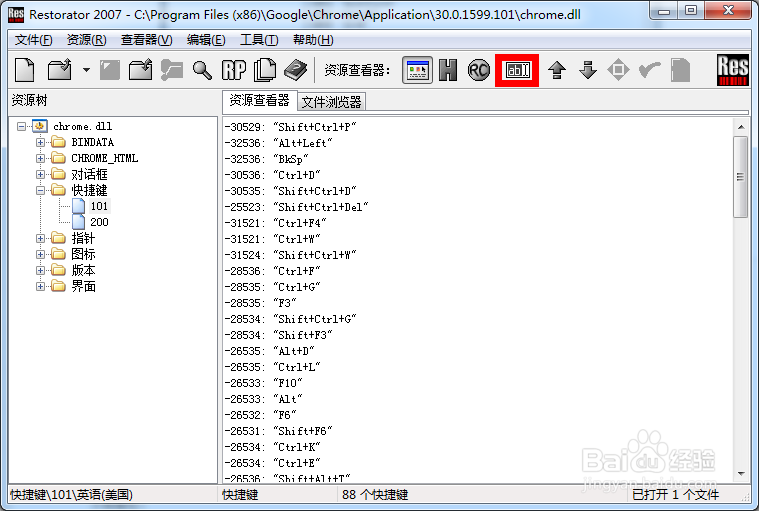Click the "Shift+Ctrl+P" accelerator line

point(290,127)
